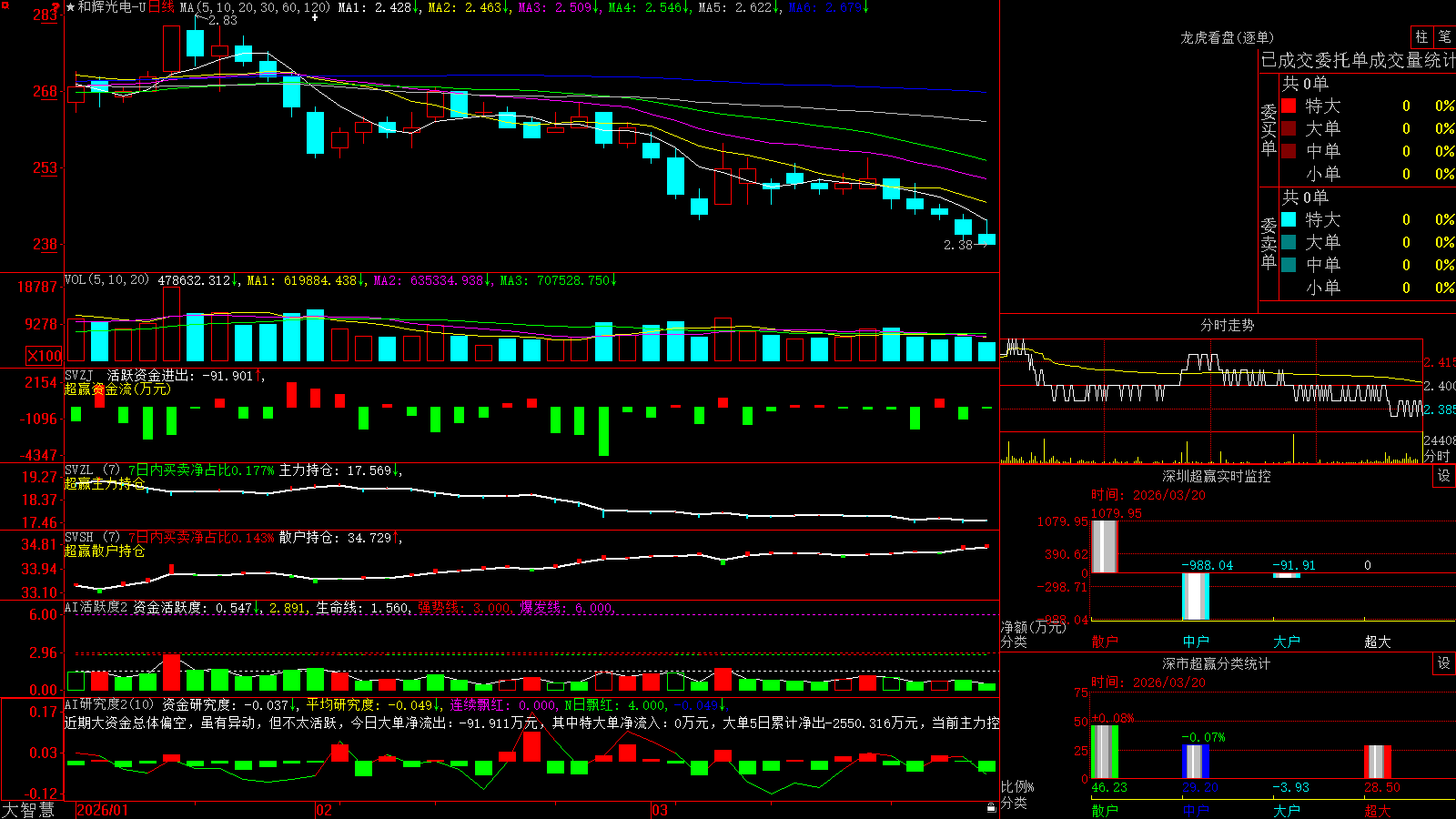Click the red question mark icon near 283
The height and width of the screenshot is (819, 1456).
pyautogui.click(x=57, y=7)
